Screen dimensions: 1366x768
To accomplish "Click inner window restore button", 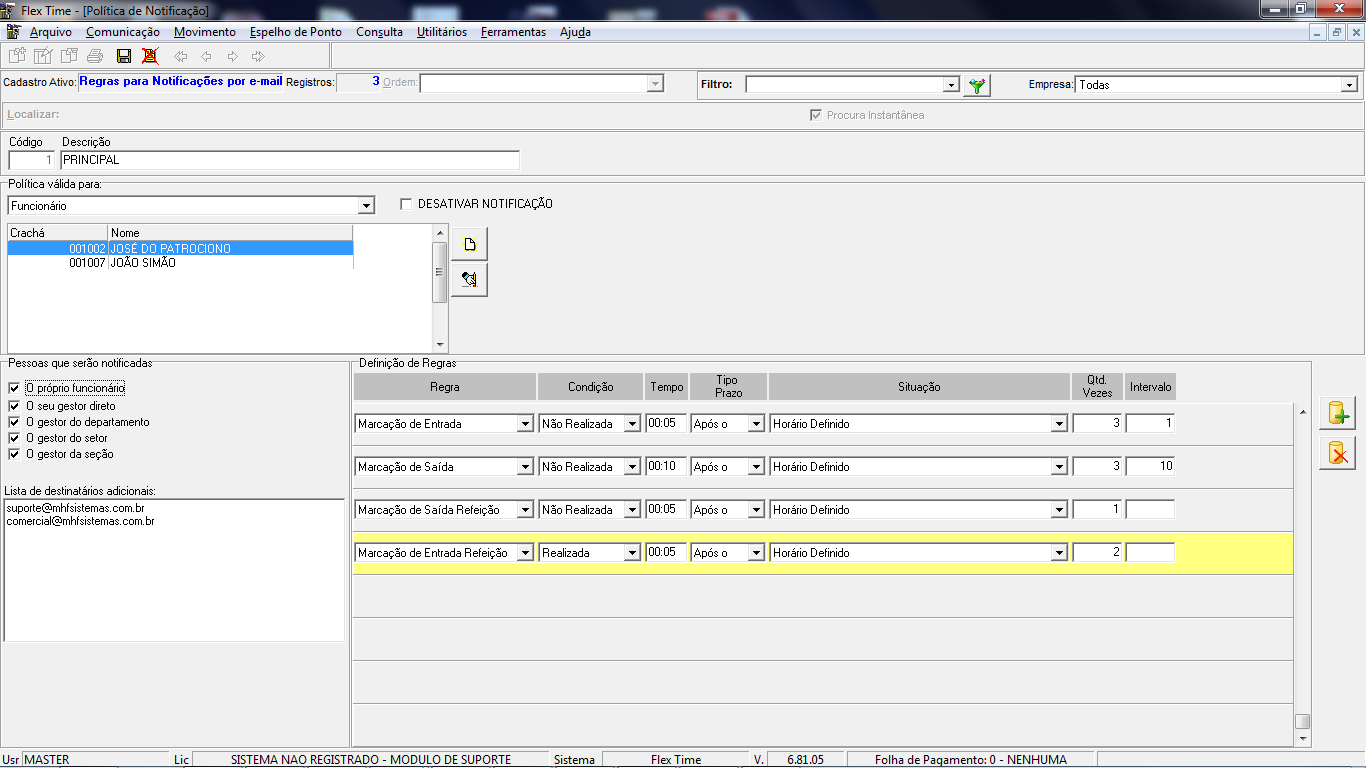I will tap(1336, 32).
